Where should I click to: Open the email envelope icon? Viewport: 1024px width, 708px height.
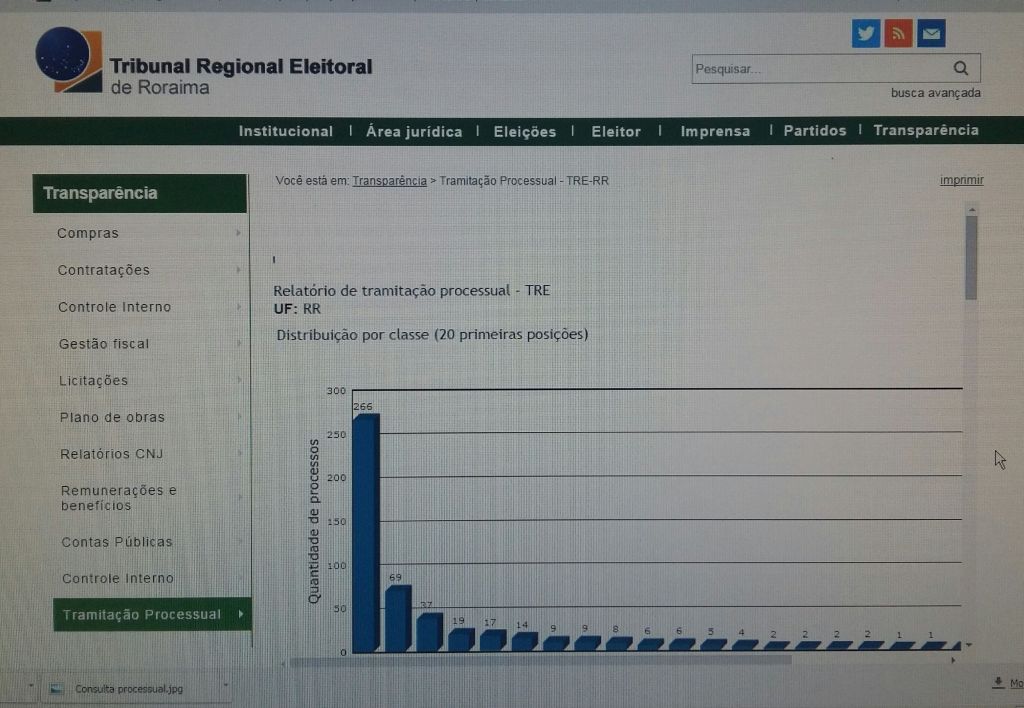931,34
